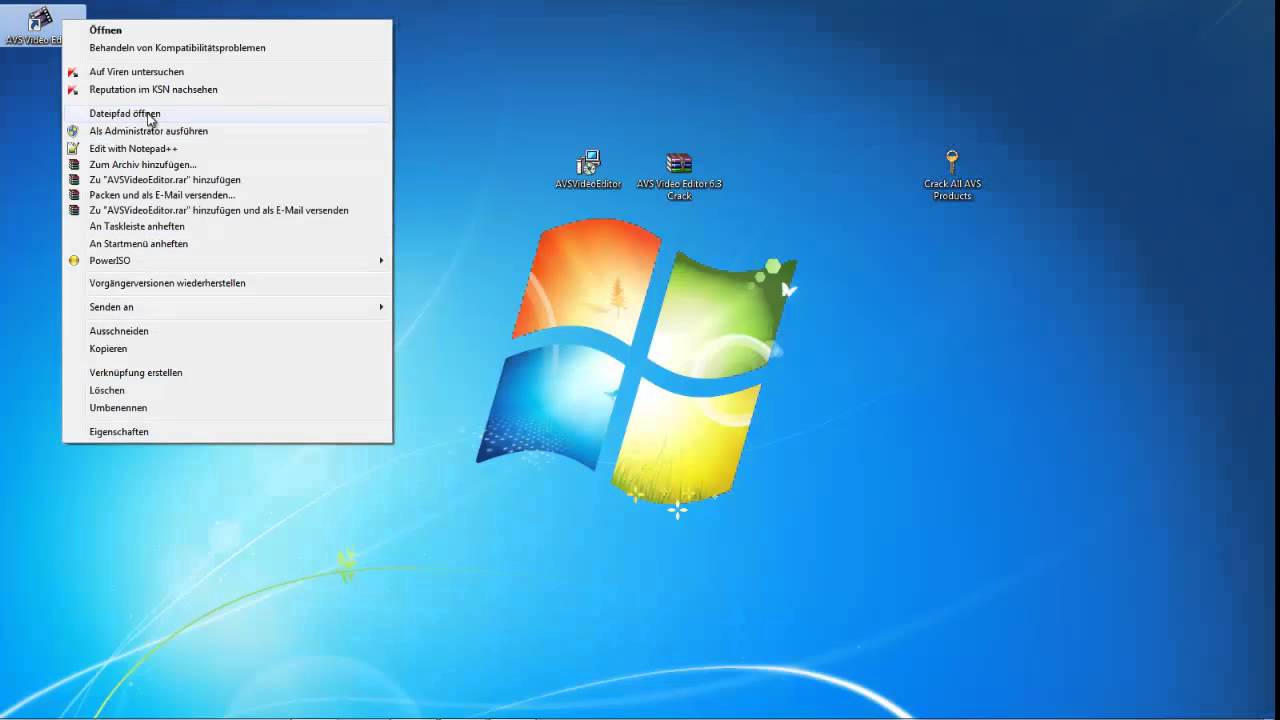The height and width of the screenshot is (720, 1280).
Task: Click the Kaspersky icon beside Auf Viren untersuchen
Action: pyautogui.click(x=73, y=72)
